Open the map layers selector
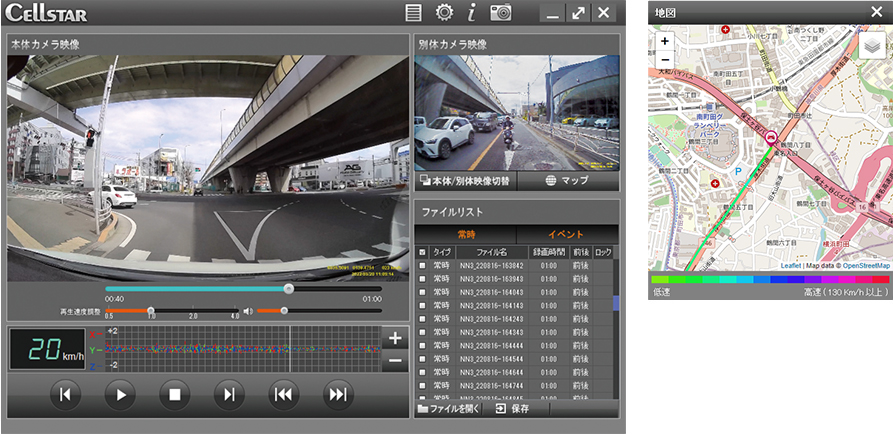 pyautogui.click(x=872, y=45)
